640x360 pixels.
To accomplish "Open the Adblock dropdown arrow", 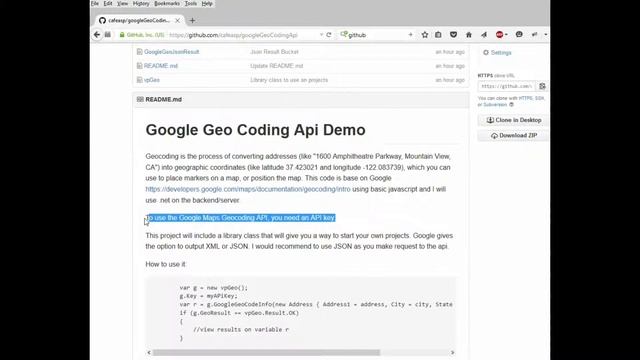I will click(x=506, y=35).
